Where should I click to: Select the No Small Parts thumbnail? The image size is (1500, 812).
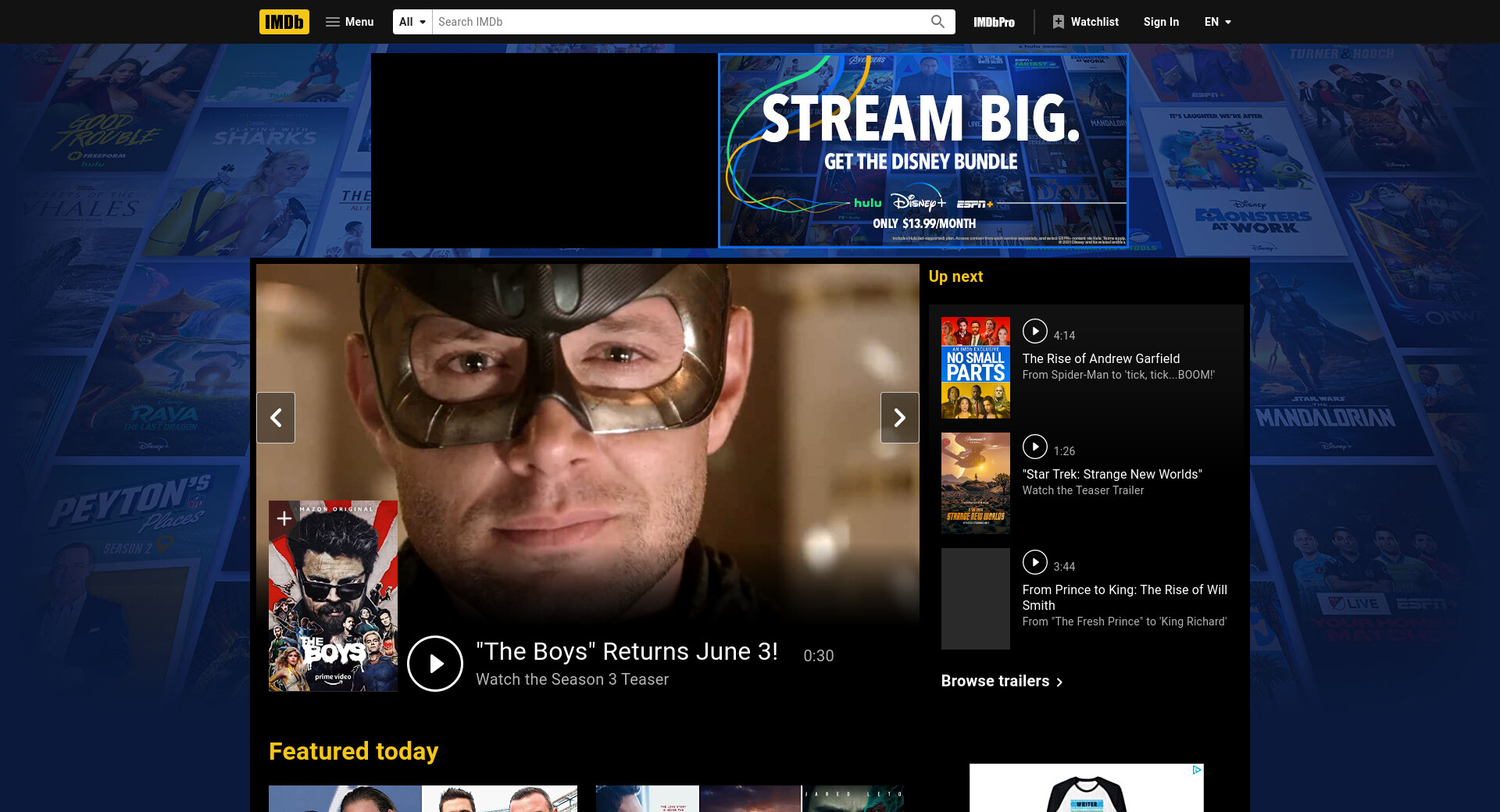(x=975, y=368)
